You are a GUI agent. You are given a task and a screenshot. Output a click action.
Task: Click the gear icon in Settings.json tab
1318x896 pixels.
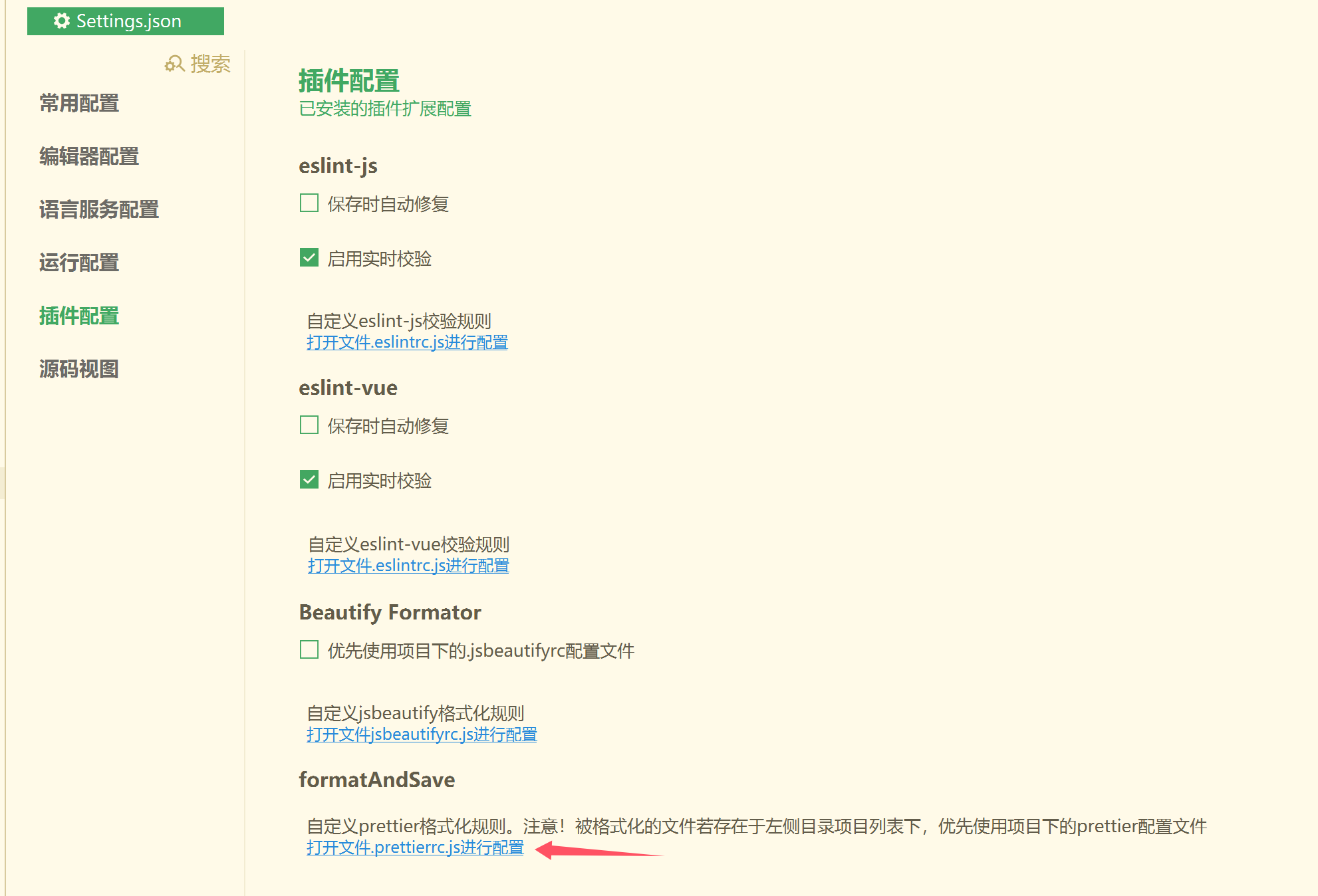tap(62, 21)
